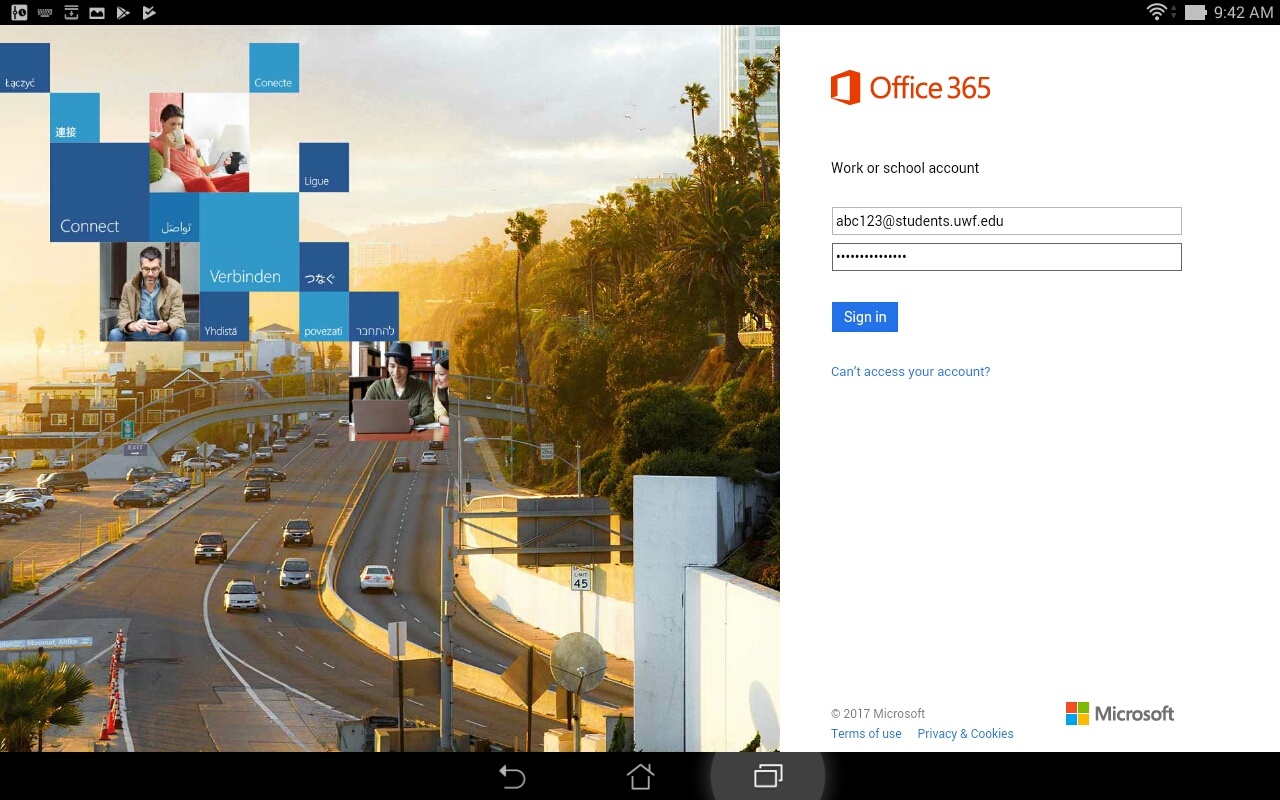Screen dimensions: 1280x800
Task: Click the "povezati" tile
Action: (324, 317)
